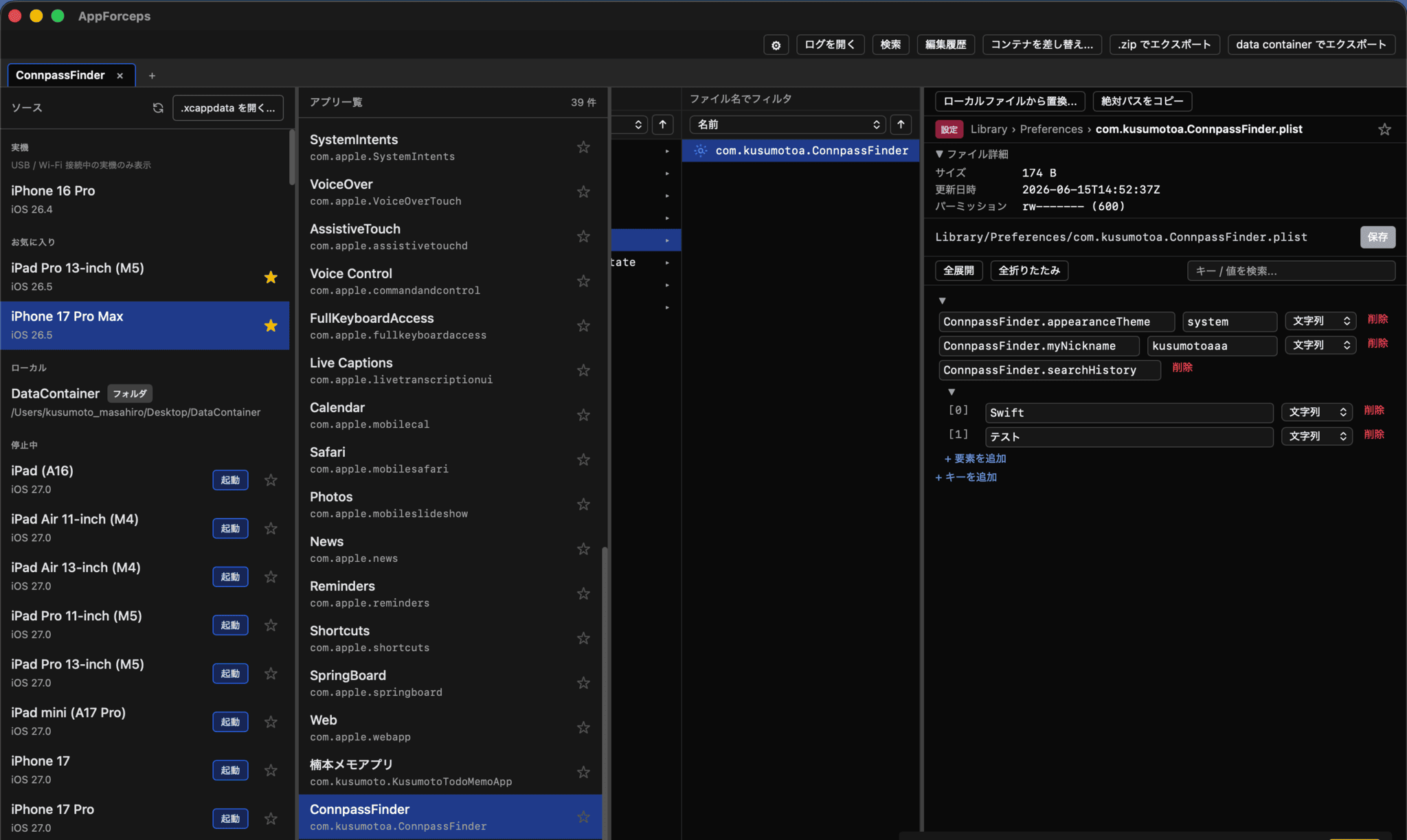Favorite the Safari app
Image resolution: width=1407 pixels, height=840 pixels.
coord(583,459)
